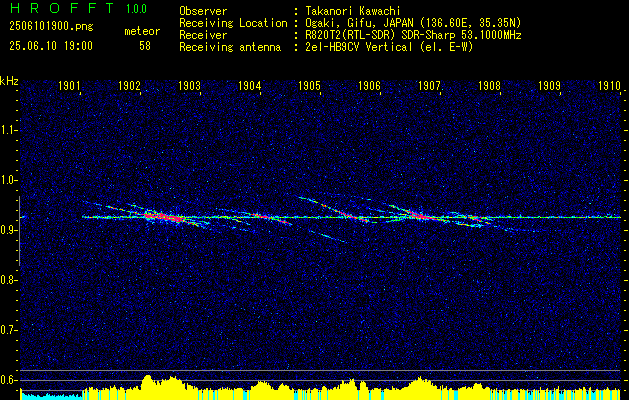The image size is (629, 400).
Task: Select observer name Takanori Kawachi
Action: [x=353, y=11]
